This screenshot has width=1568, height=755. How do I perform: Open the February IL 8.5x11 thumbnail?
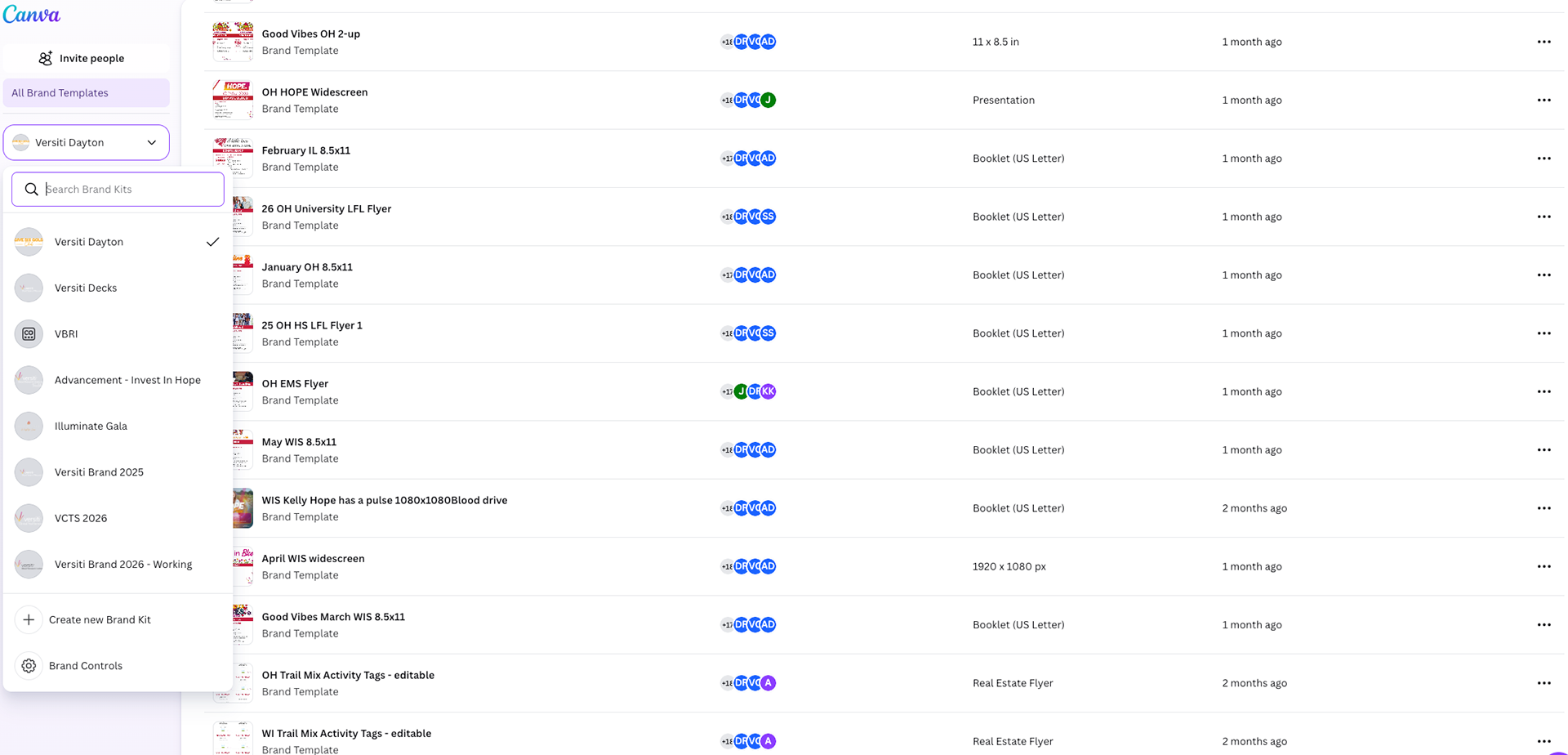(x=233, y=158)
